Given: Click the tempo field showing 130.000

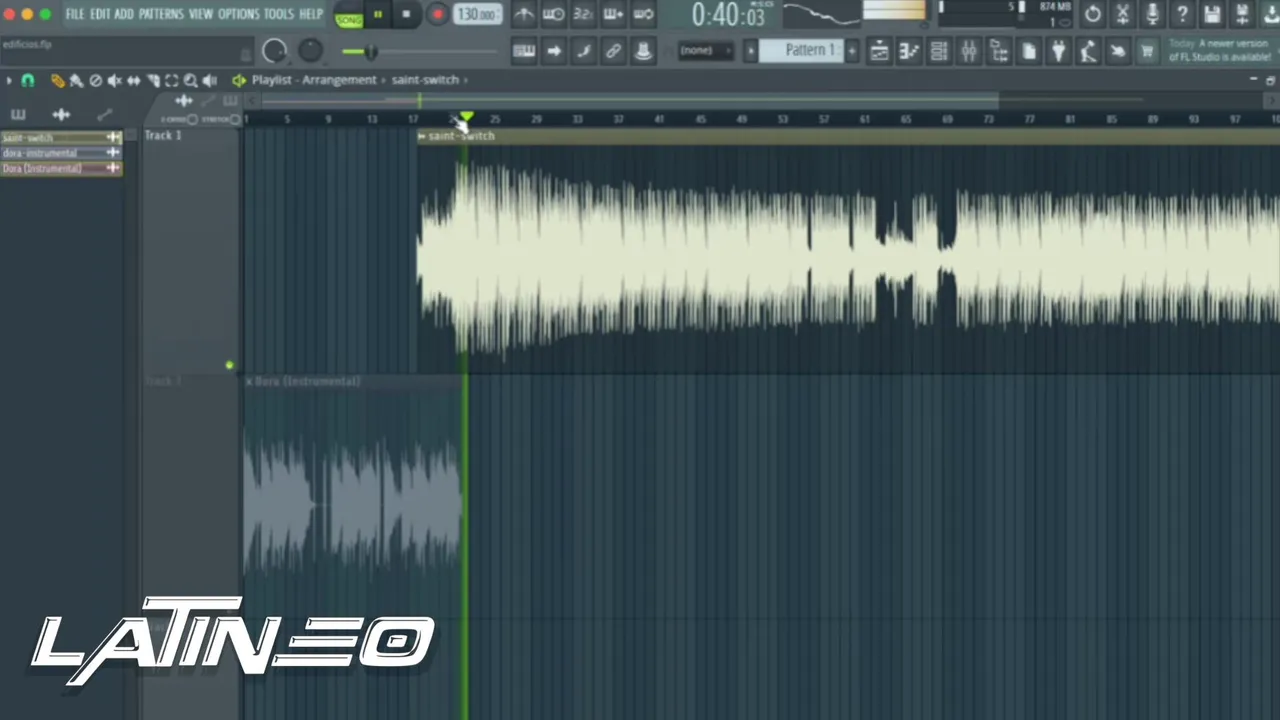Looking at the screenshot, I should tap(477, 15).
